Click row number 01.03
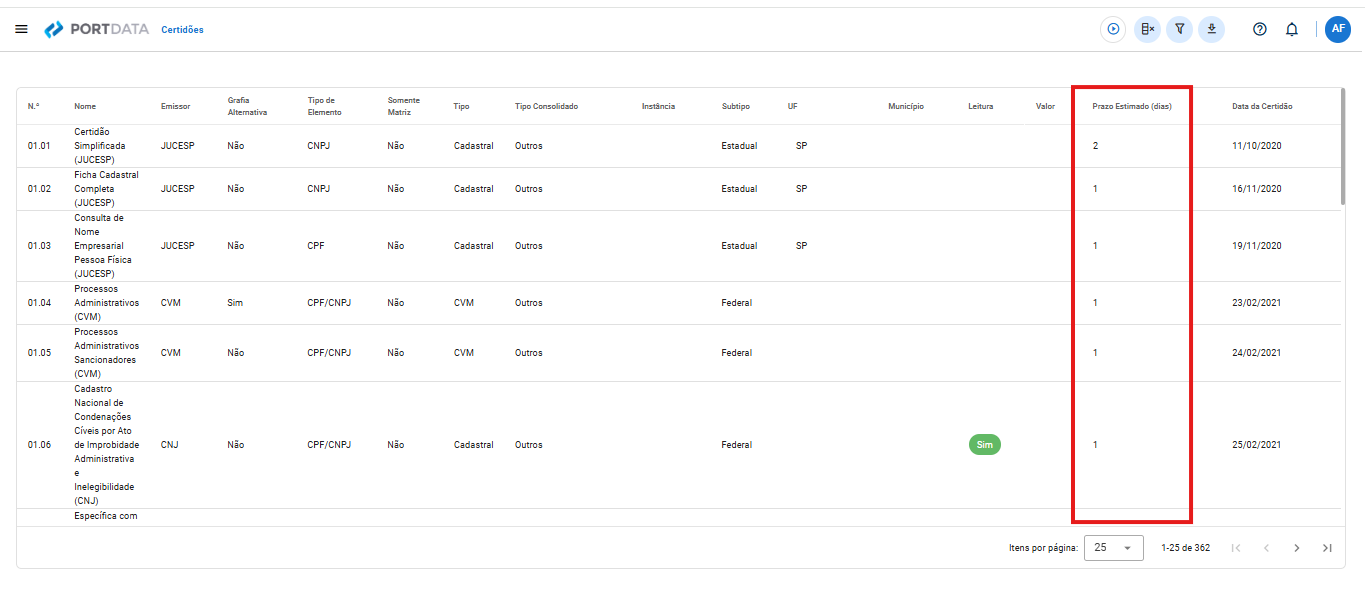The width and height of the screenshot is (1365, 605). point(39,246)
